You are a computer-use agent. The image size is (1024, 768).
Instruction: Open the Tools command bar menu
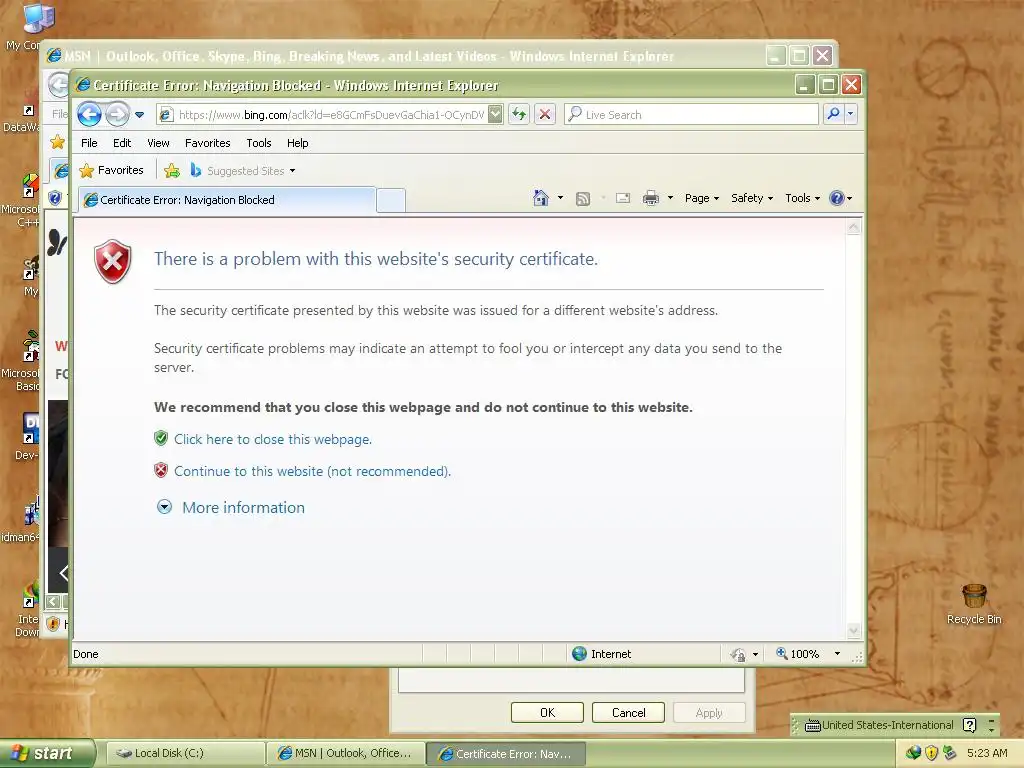(x=802, y=198)
